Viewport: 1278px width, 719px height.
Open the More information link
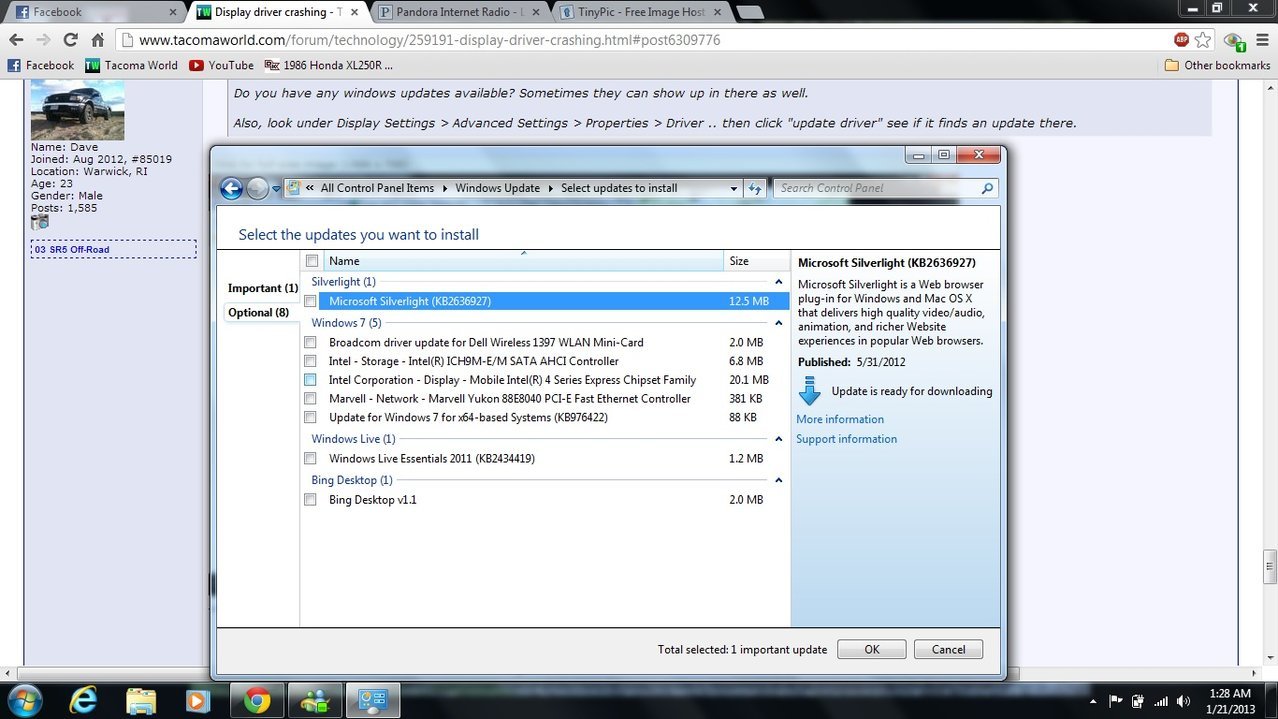click(x=840, y=419)
